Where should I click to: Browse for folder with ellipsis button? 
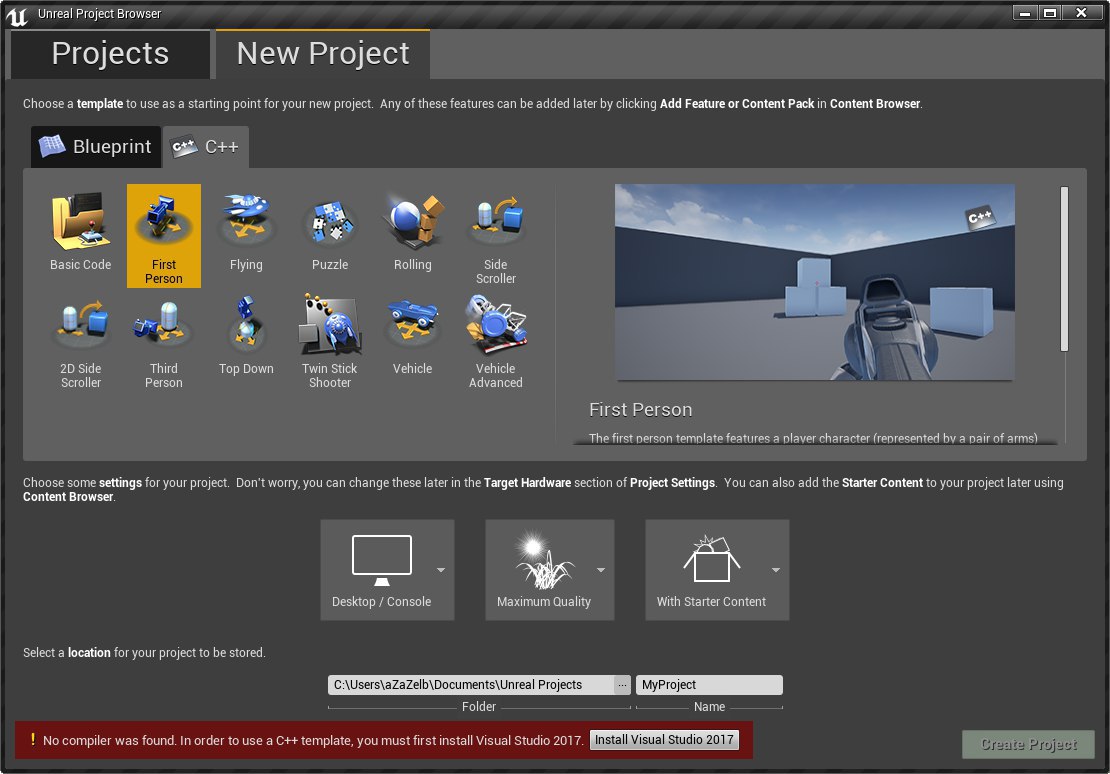click(x=622, y=685)
